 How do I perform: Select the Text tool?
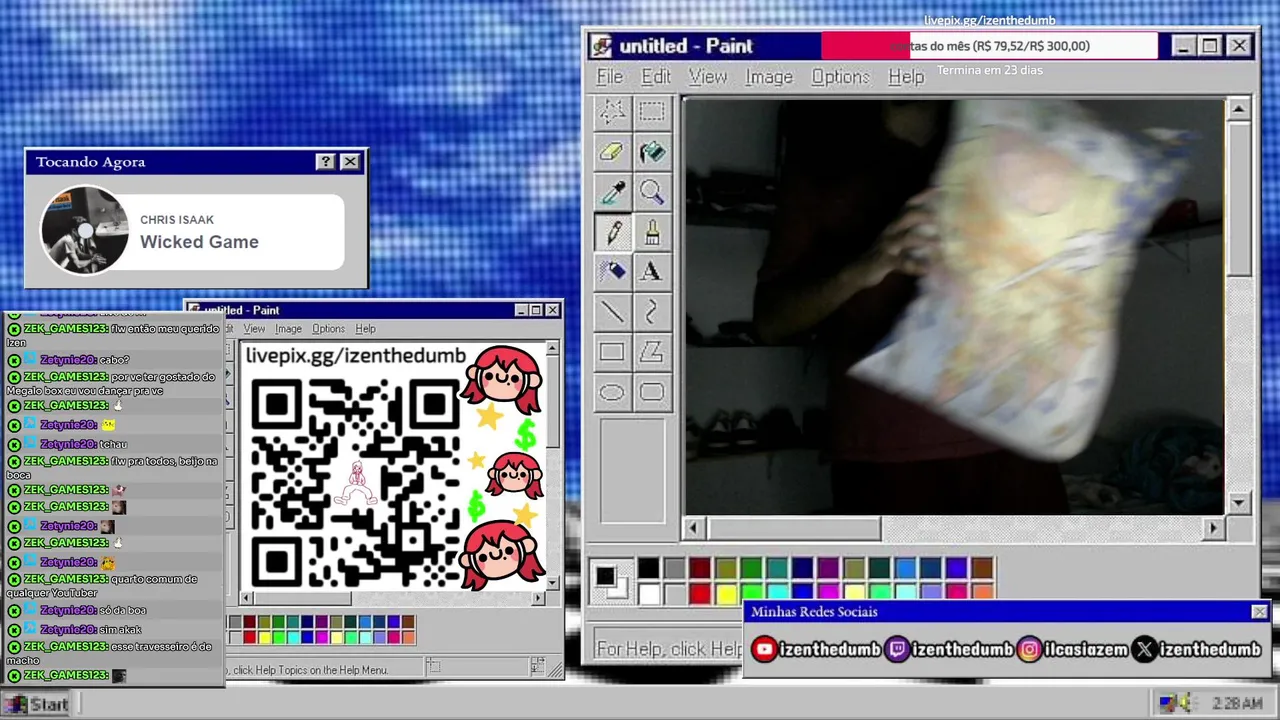[x=652, y=272]
